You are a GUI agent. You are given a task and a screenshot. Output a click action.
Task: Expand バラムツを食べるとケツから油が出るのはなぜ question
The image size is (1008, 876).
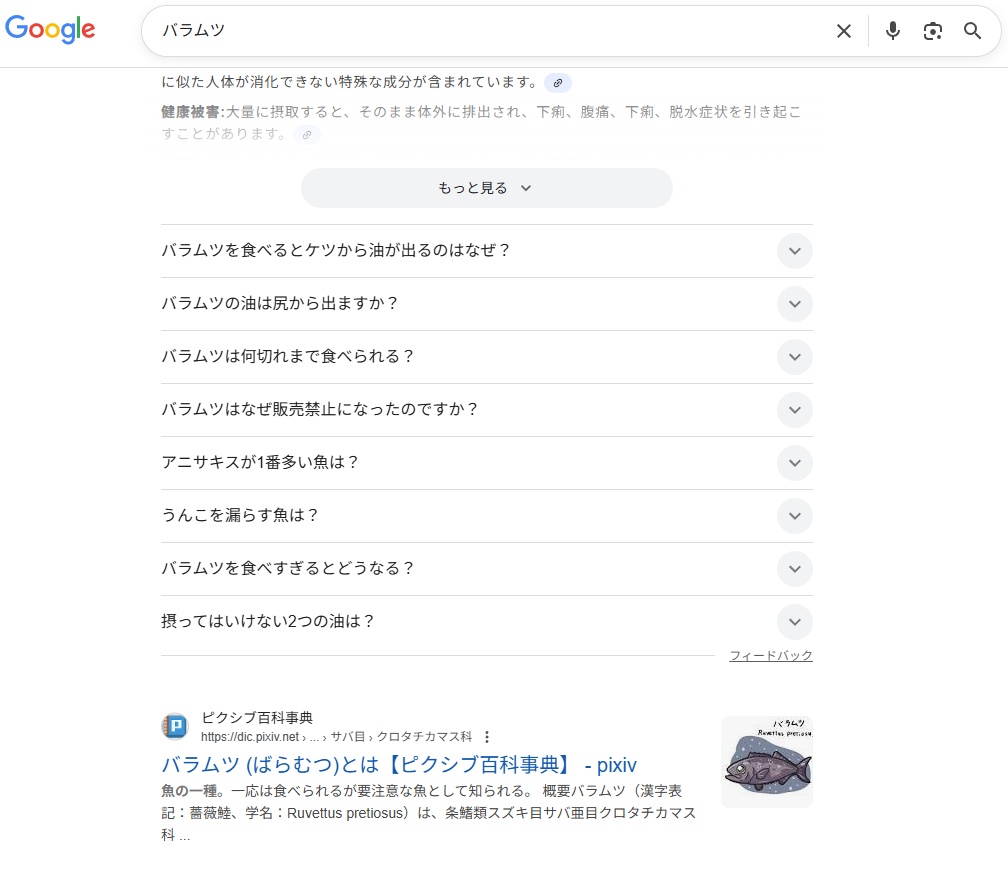click(794, 251)
